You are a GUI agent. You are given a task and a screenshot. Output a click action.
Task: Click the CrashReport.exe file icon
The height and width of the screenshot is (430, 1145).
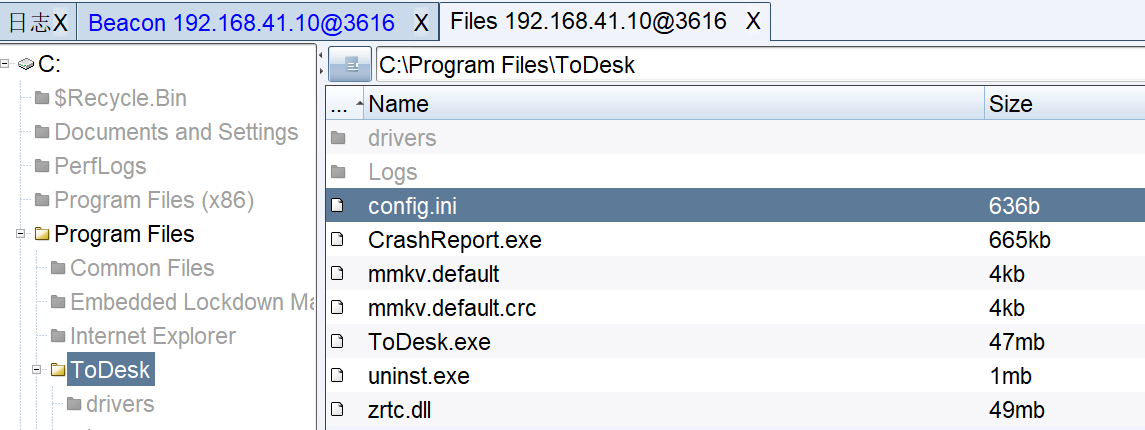pos(337,239)
